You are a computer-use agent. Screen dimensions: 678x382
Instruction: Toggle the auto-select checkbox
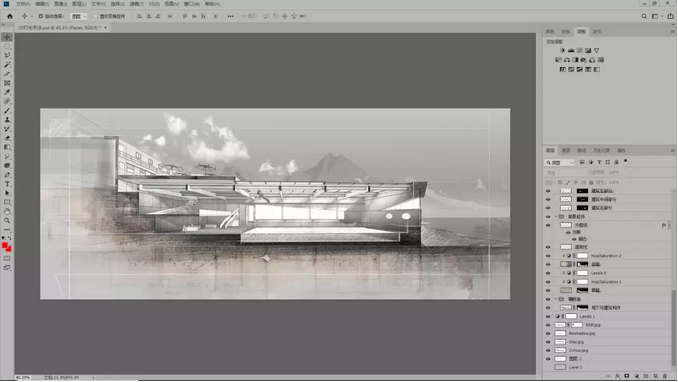[x=41, y=16]
